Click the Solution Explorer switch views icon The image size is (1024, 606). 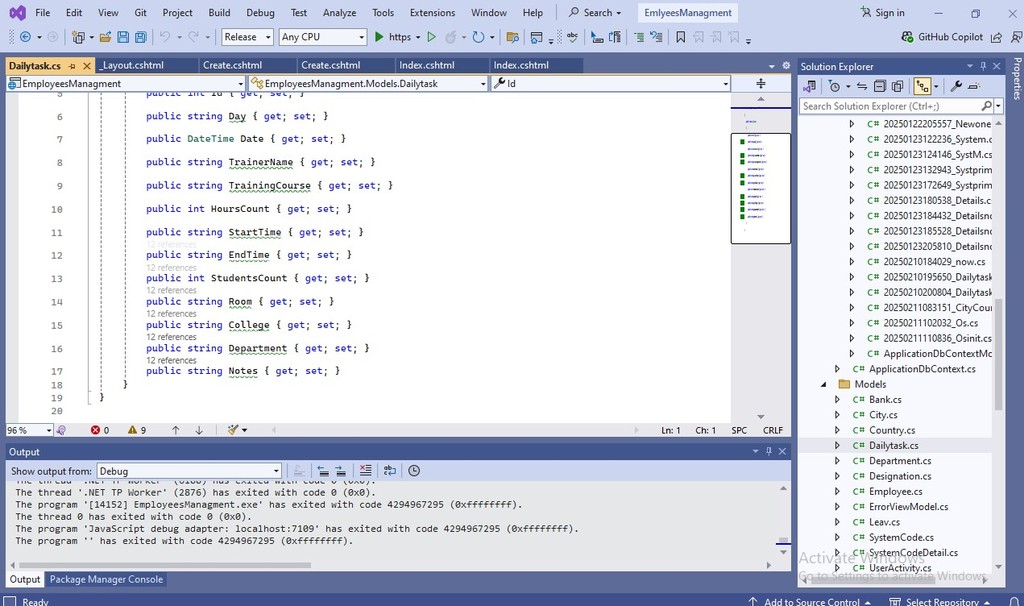click(x=810, y=86)
